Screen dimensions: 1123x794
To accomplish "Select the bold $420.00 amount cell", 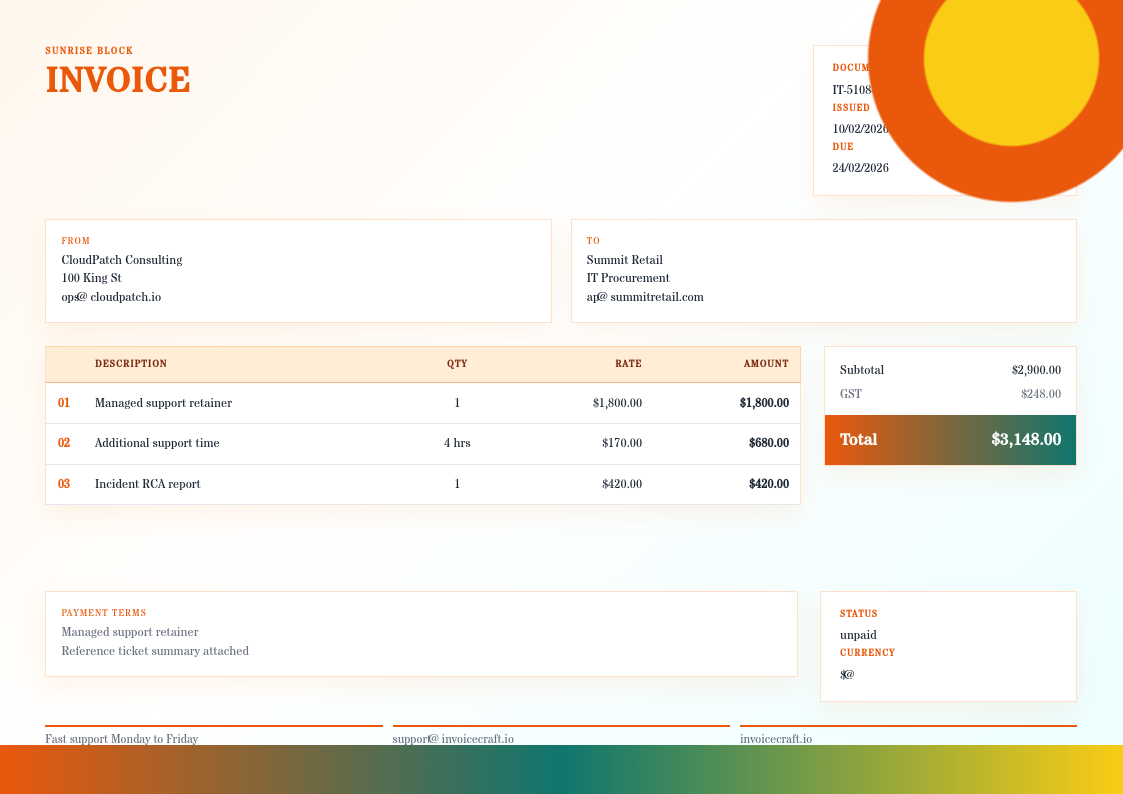I will tap(768, 484).
